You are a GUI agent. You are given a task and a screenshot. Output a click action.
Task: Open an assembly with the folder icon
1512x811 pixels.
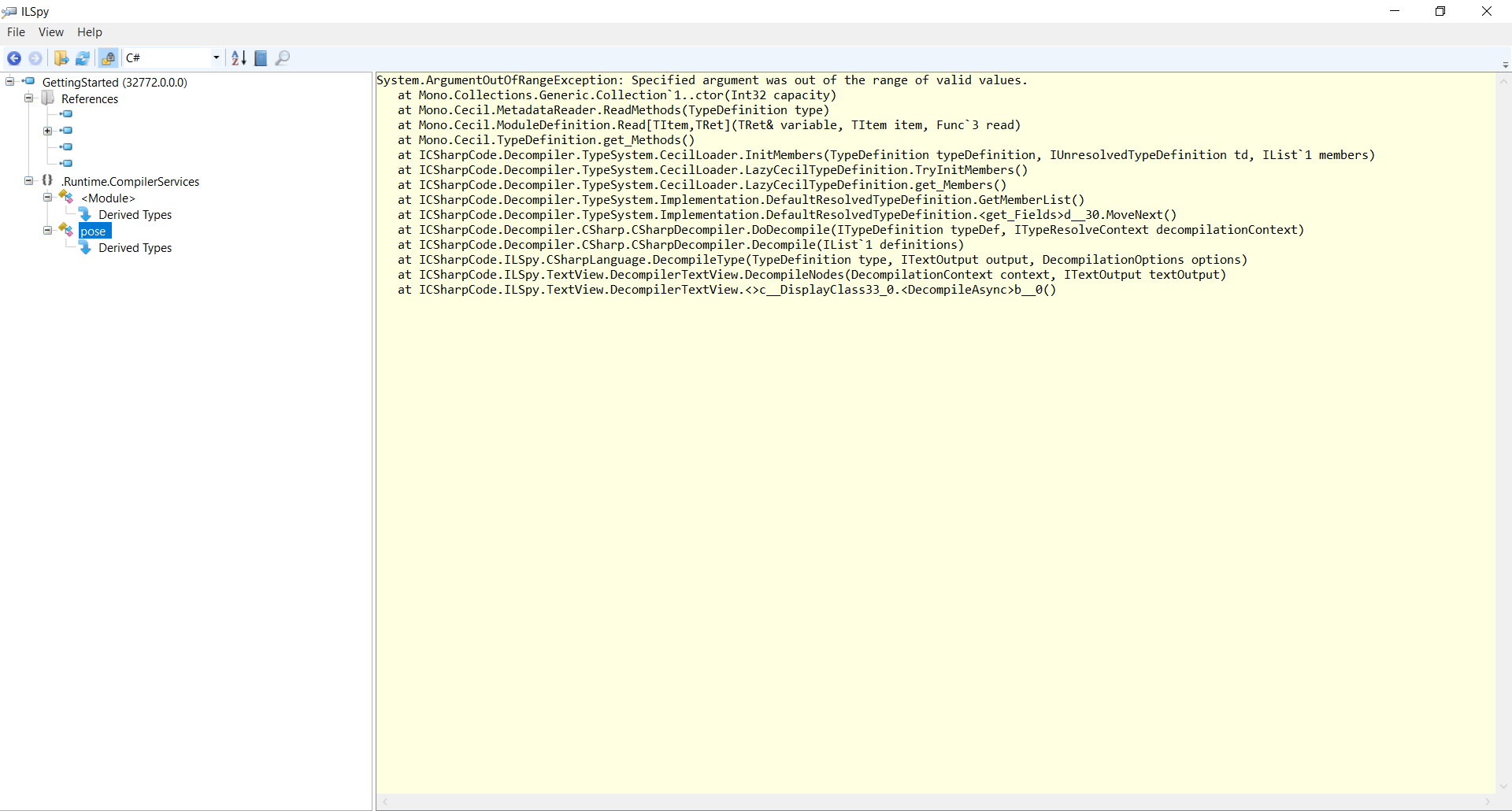61,58
